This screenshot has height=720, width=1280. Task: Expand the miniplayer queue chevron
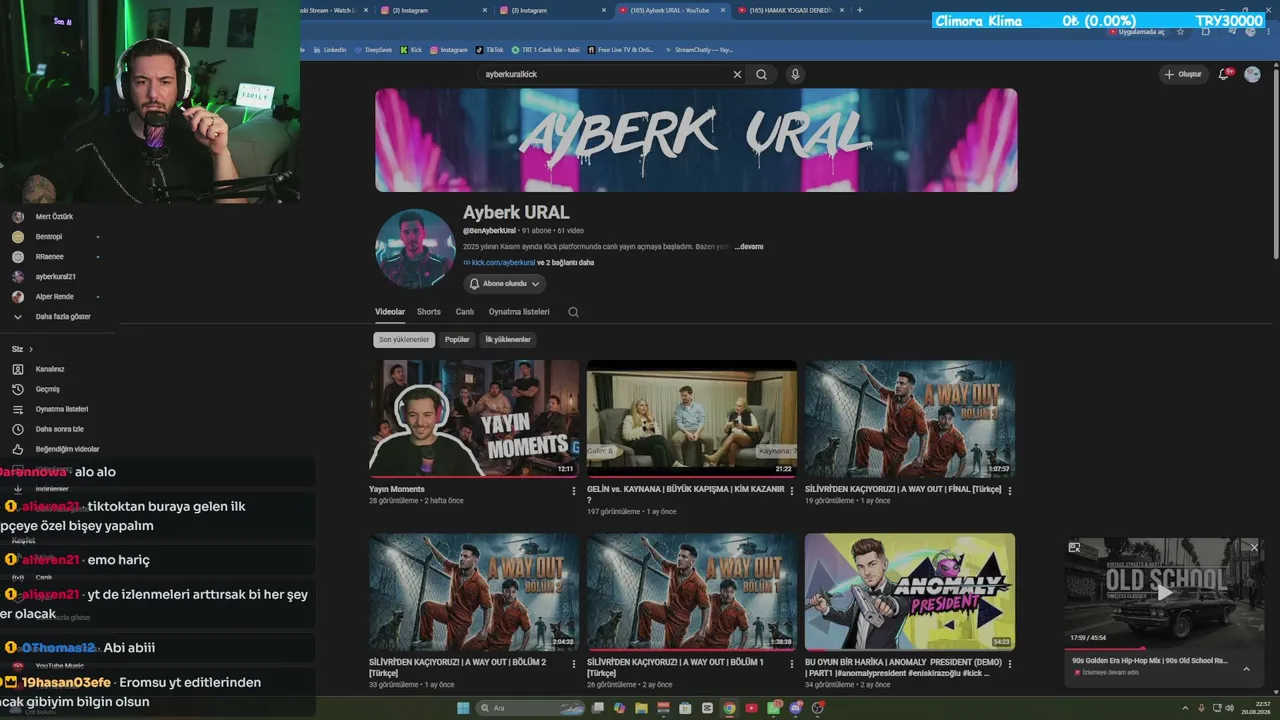(1246, 668)
